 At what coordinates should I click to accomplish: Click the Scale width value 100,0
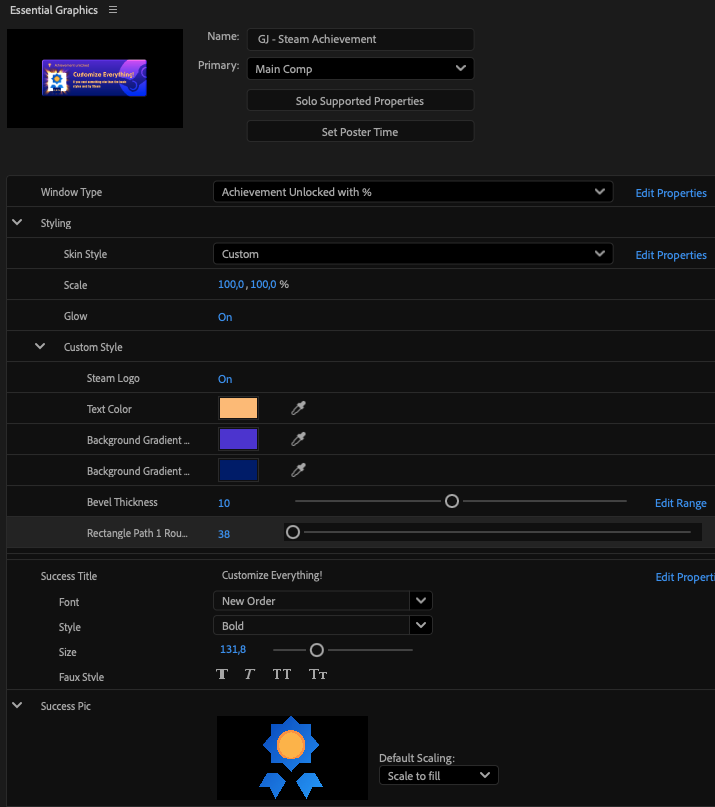231,284
